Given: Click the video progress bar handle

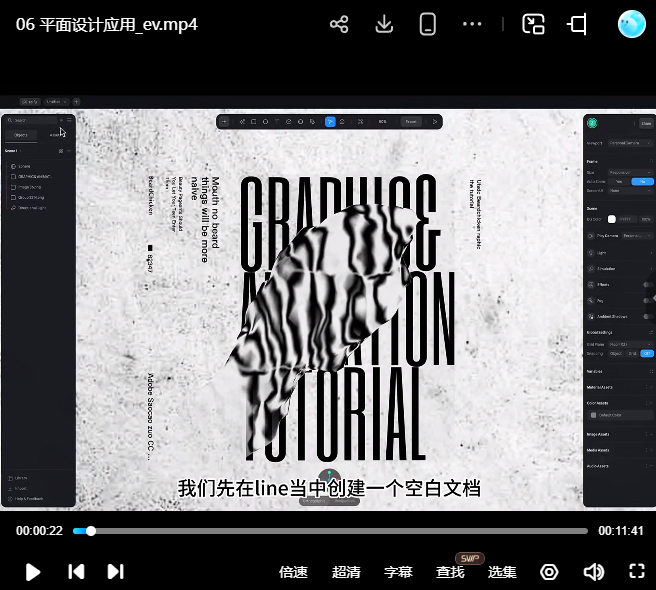Looking at the screenshot, I should coord(91,531).
